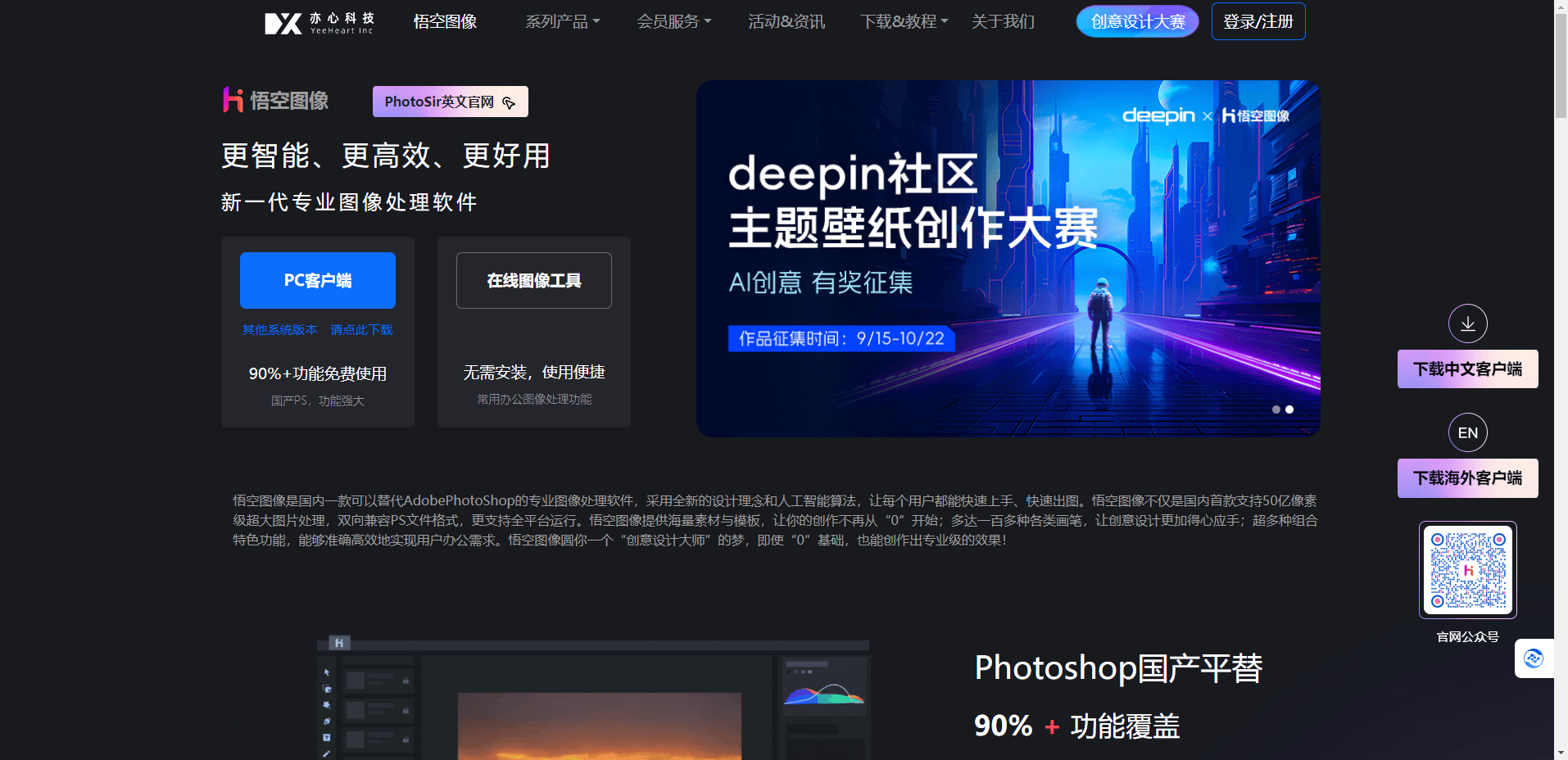Click the 登录/注册 button
The image size is (1568, 760).
tap(1258, 22)
